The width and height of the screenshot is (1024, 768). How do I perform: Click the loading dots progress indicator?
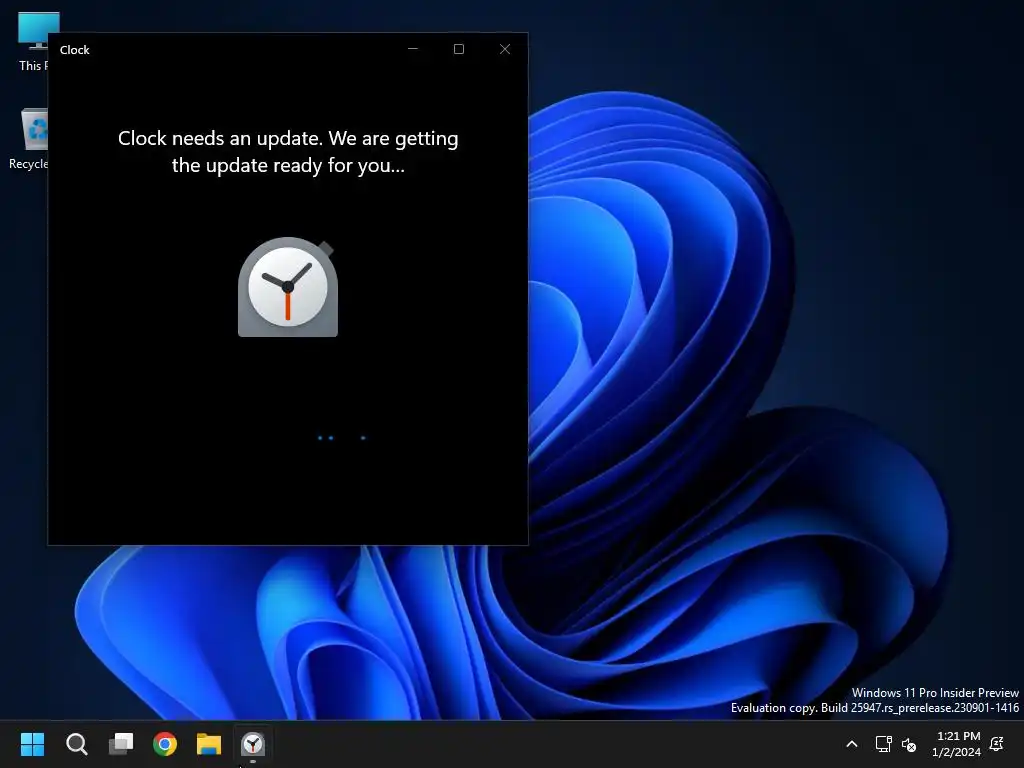342,438
